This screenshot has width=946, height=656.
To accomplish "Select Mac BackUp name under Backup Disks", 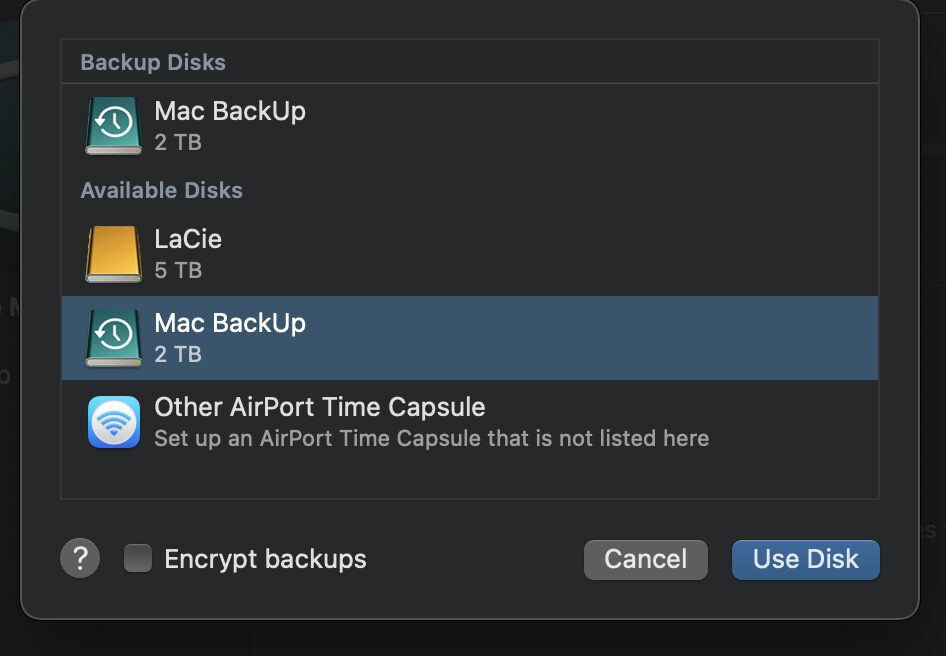I will (230, 111).
